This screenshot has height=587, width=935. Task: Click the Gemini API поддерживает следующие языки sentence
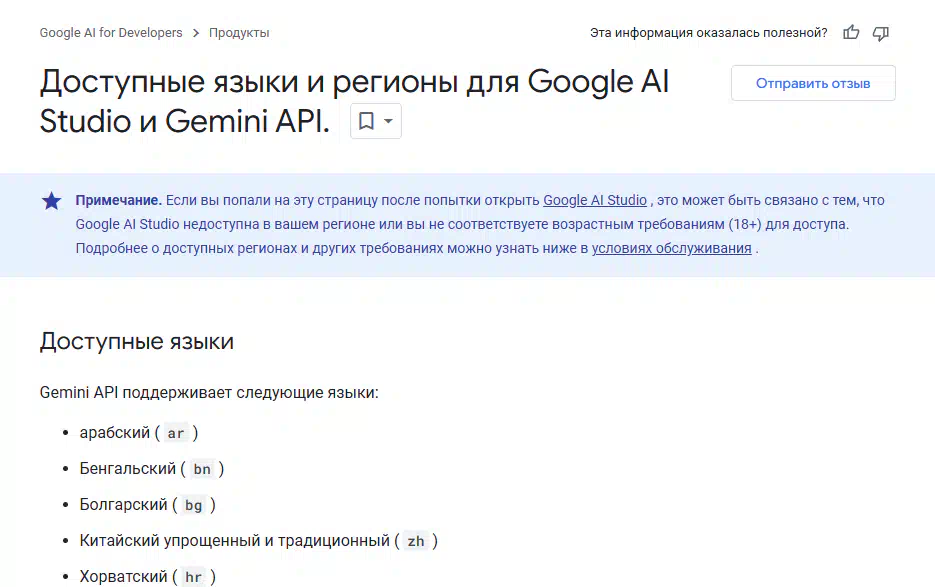[209, 393]
